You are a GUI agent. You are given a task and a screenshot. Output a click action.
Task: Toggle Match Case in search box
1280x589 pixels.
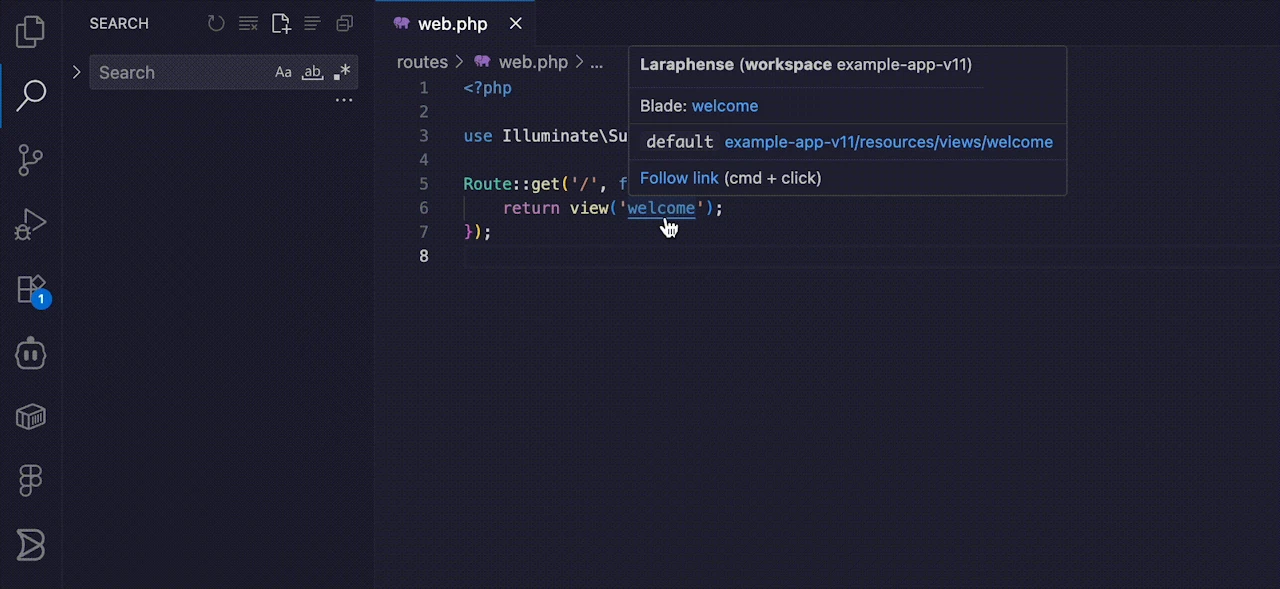284,72
